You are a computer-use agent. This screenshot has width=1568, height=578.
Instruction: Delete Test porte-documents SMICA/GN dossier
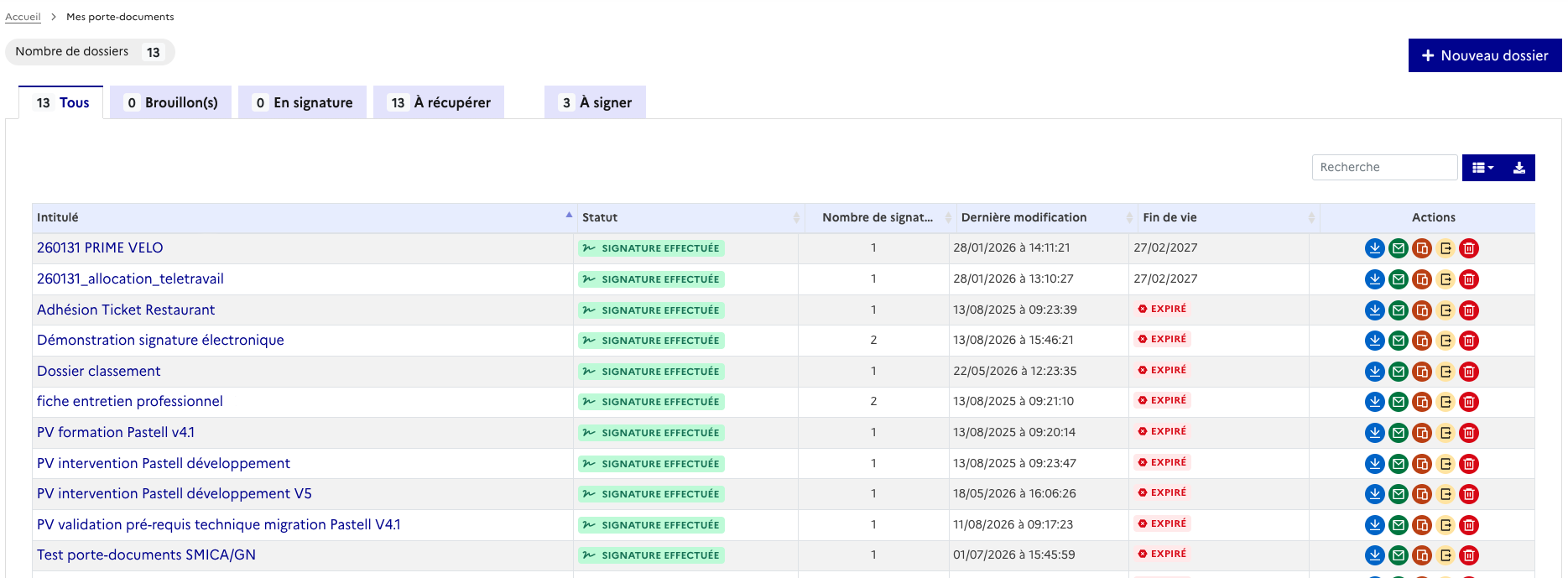(x=1468, y=555)
